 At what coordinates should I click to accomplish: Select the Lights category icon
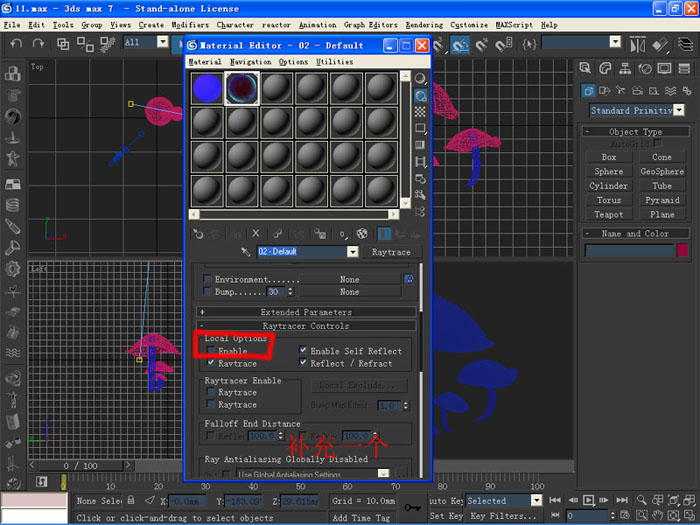621,91
